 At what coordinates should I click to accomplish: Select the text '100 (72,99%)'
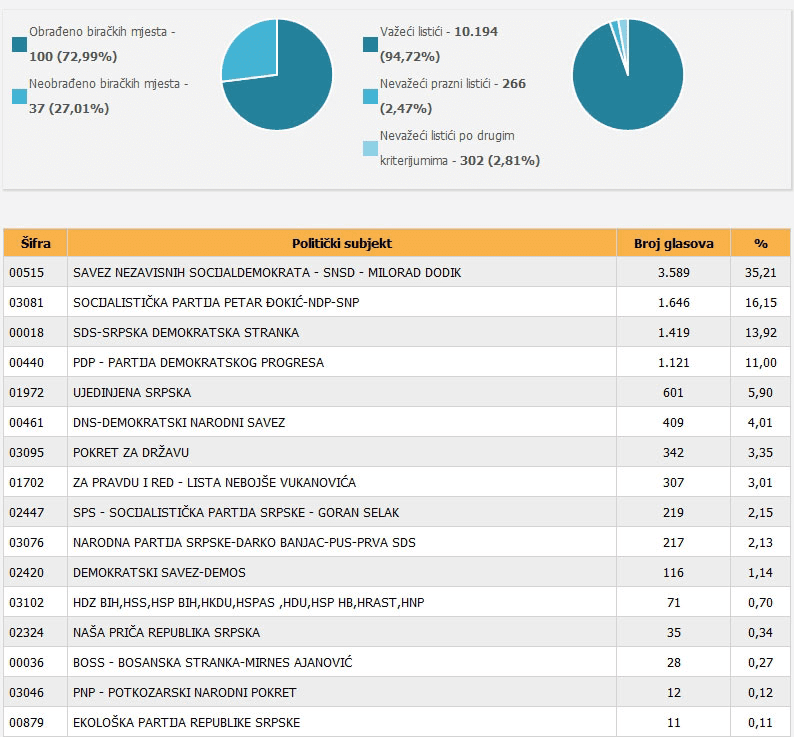click(x=73, y=56)
